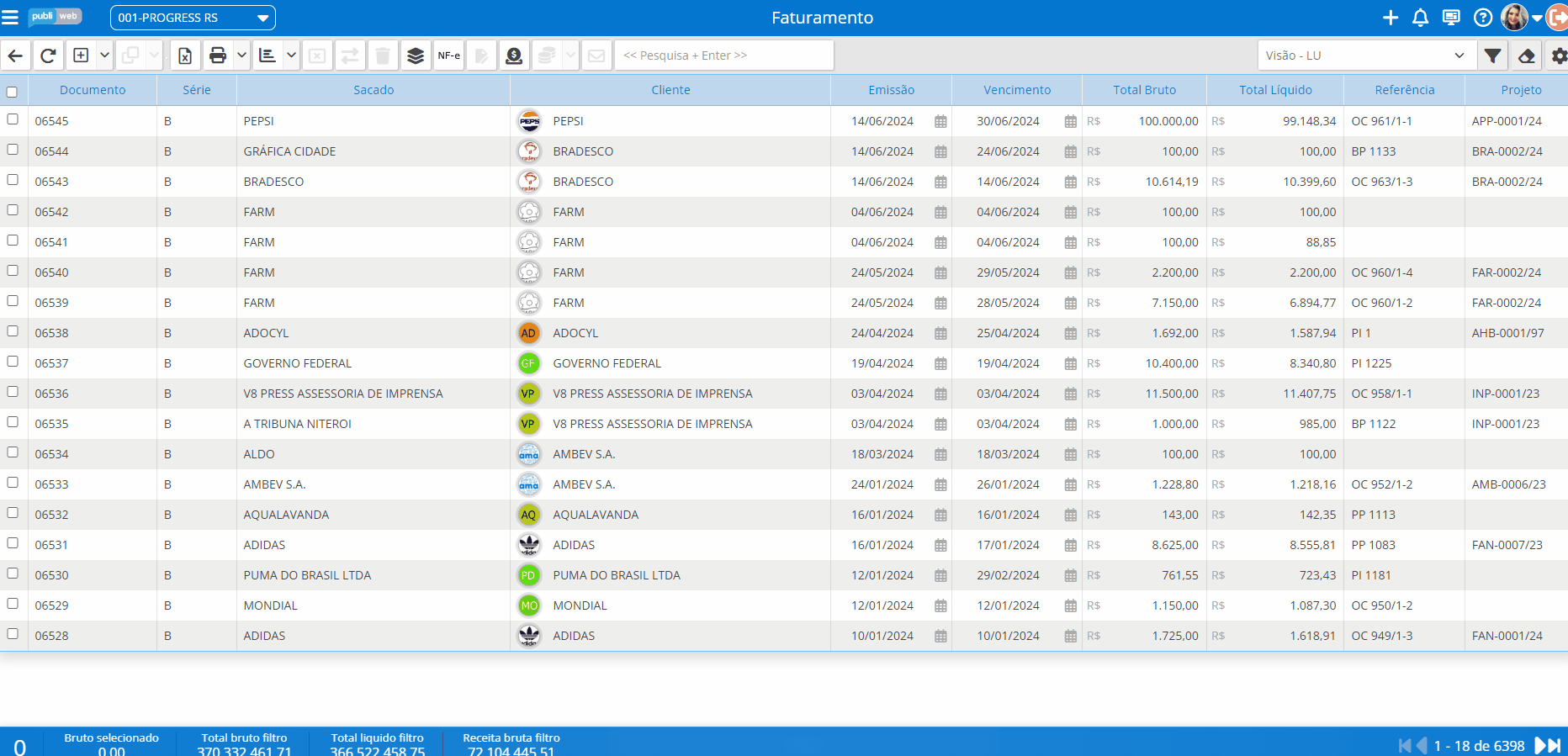Open the 001-PROGRESS RS company dropdown
Image resolution: width=1568 pixels, height=756 pixels.
pyautogui.click(x=193, y=18)
